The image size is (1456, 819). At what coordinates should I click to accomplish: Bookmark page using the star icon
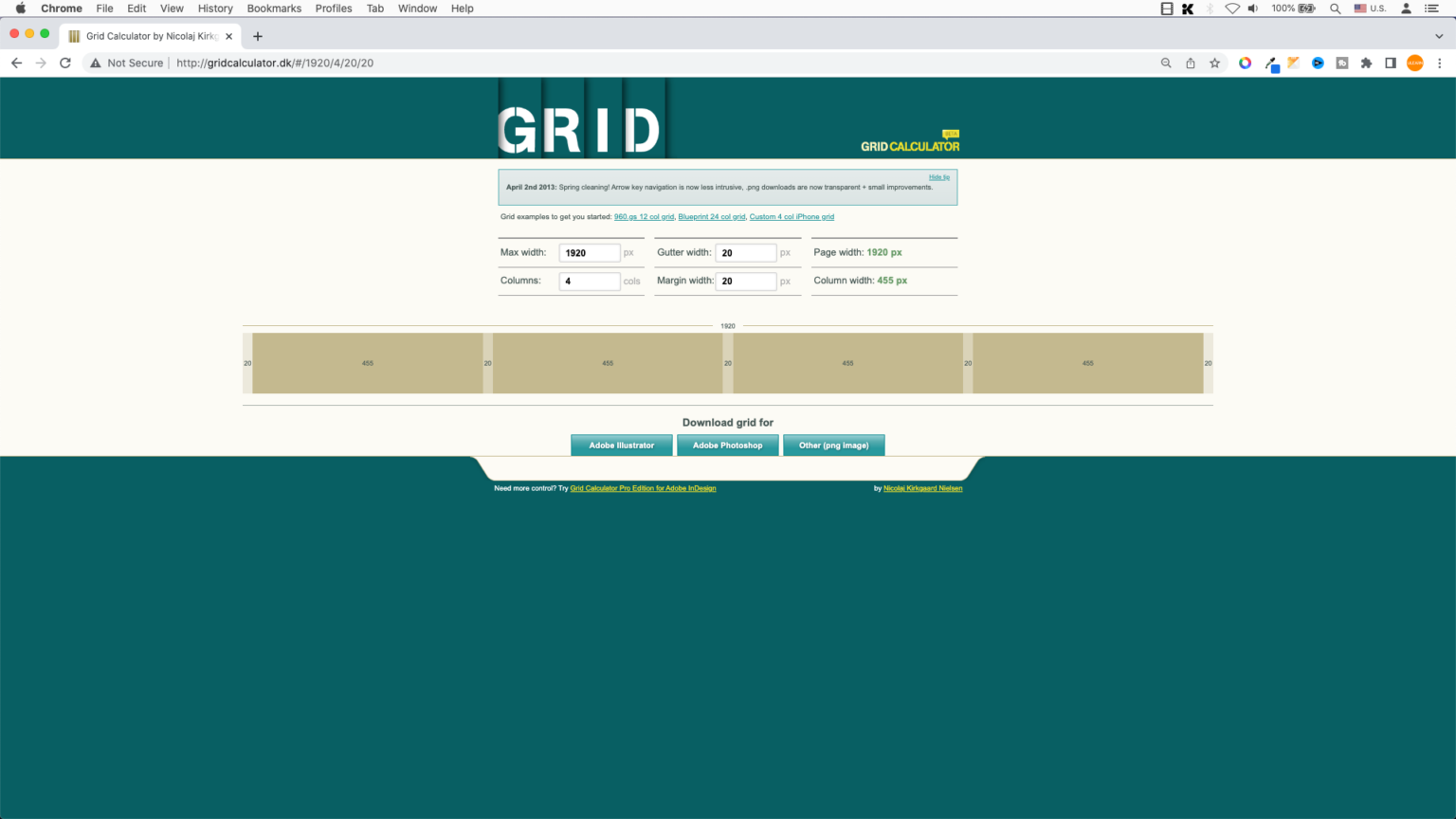(x=1214, y=63)
